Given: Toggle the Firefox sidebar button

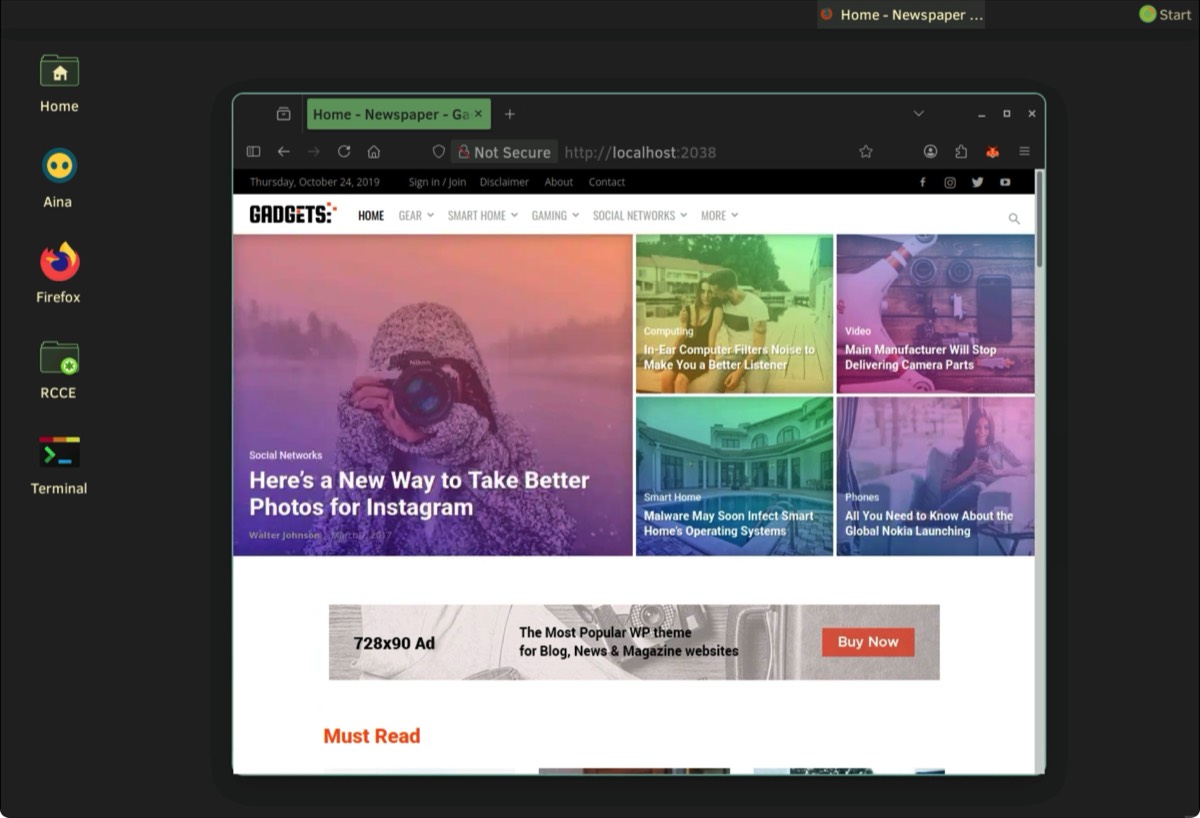Looking at the screenshot, I should (x=253, y=152).
